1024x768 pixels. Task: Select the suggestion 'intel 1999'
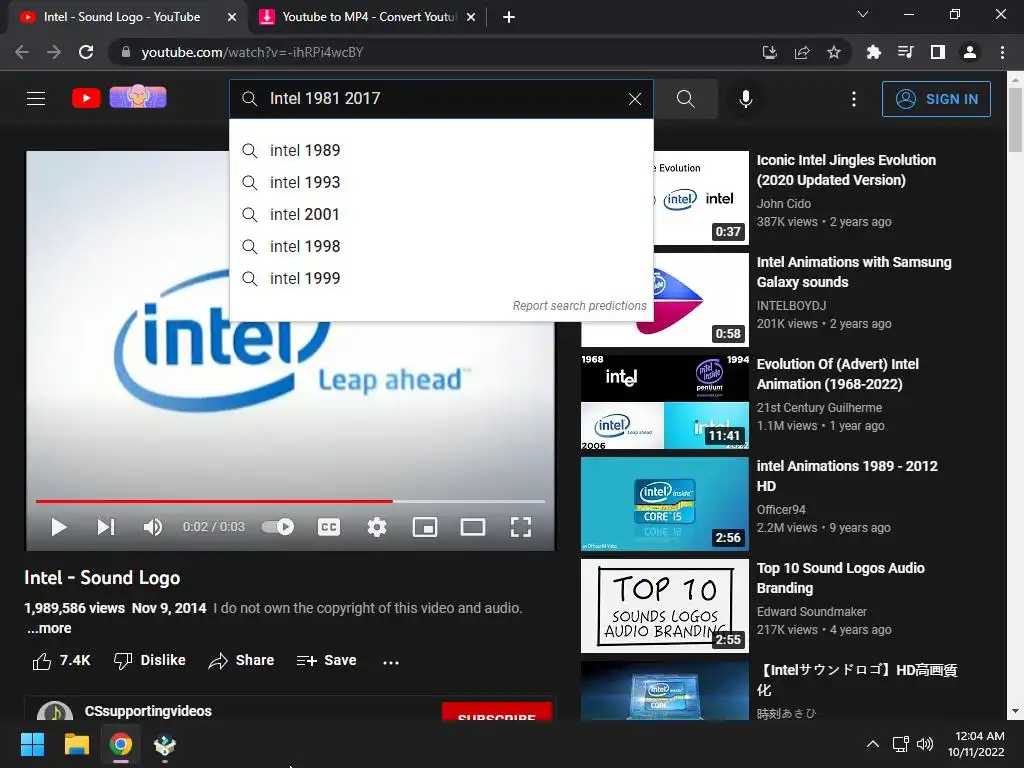441,278
